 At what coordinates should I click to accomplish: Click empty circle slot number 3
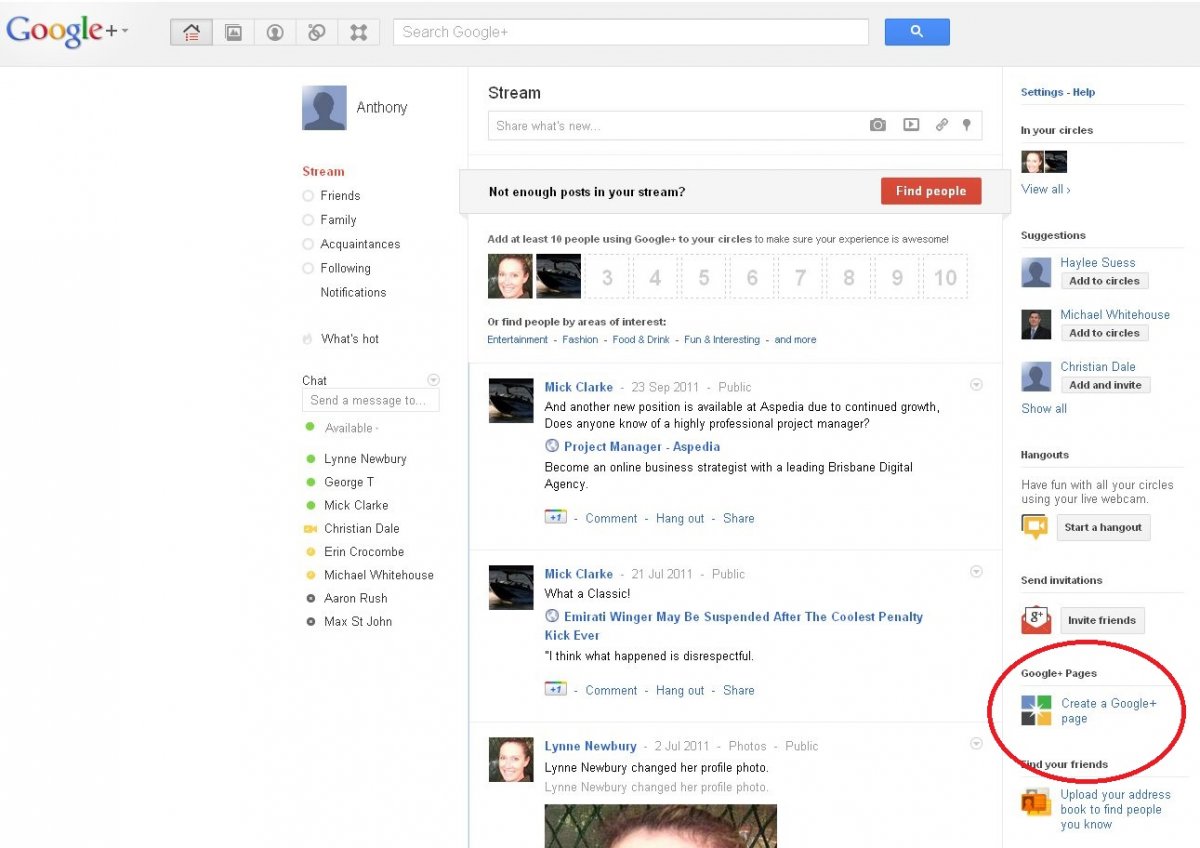pos(607,277)
